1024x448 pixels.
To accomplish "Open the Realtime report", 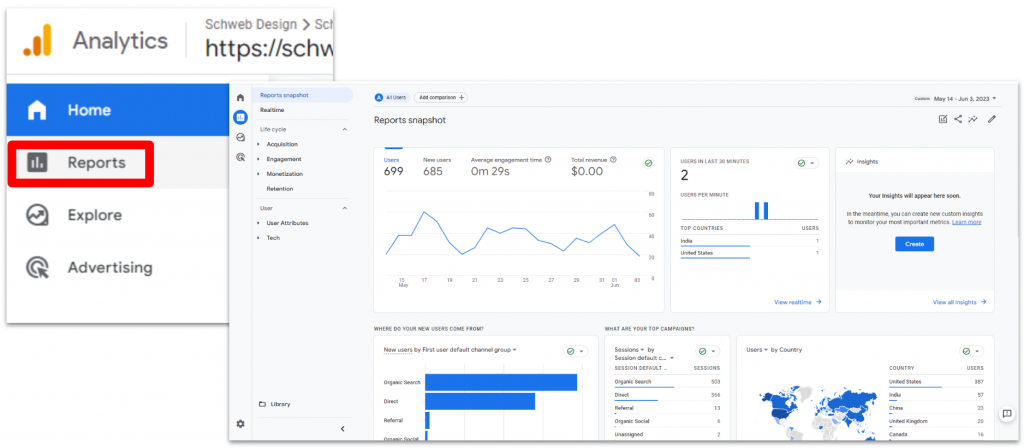I will point(272,110).
